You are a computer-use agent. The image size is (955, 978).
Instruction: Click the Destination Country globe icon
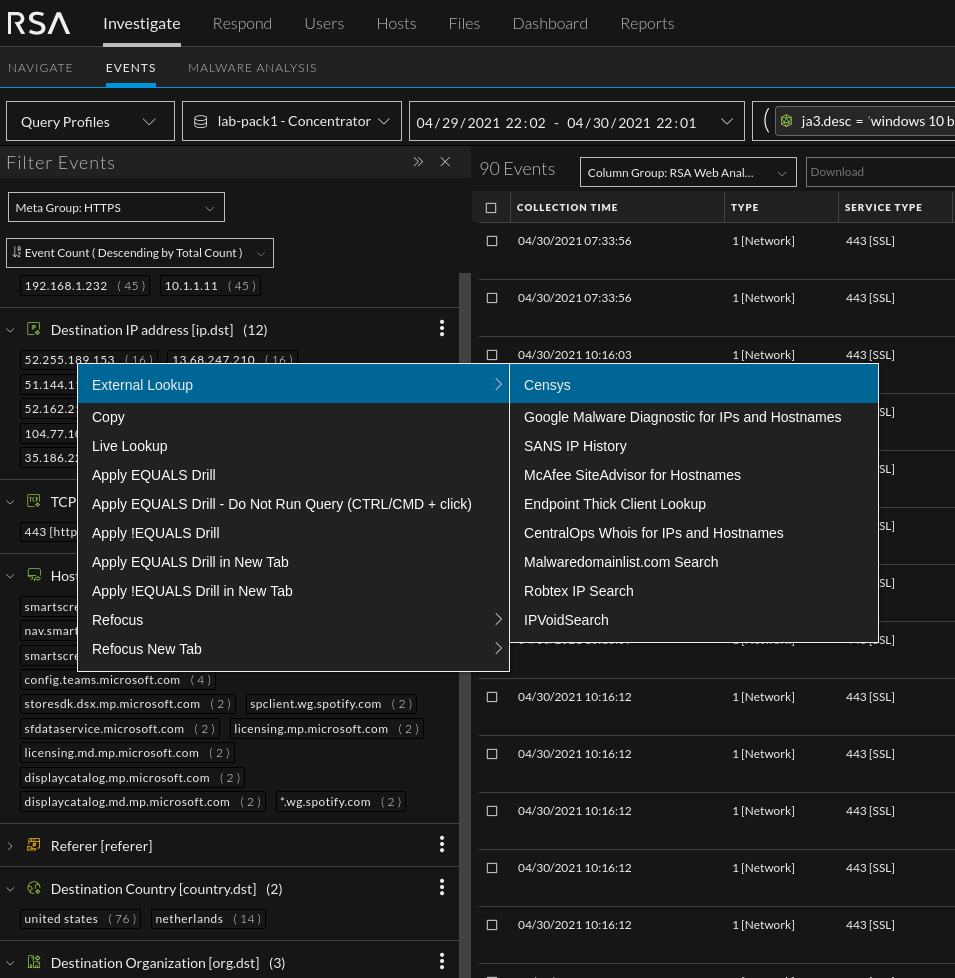point(34,888)
